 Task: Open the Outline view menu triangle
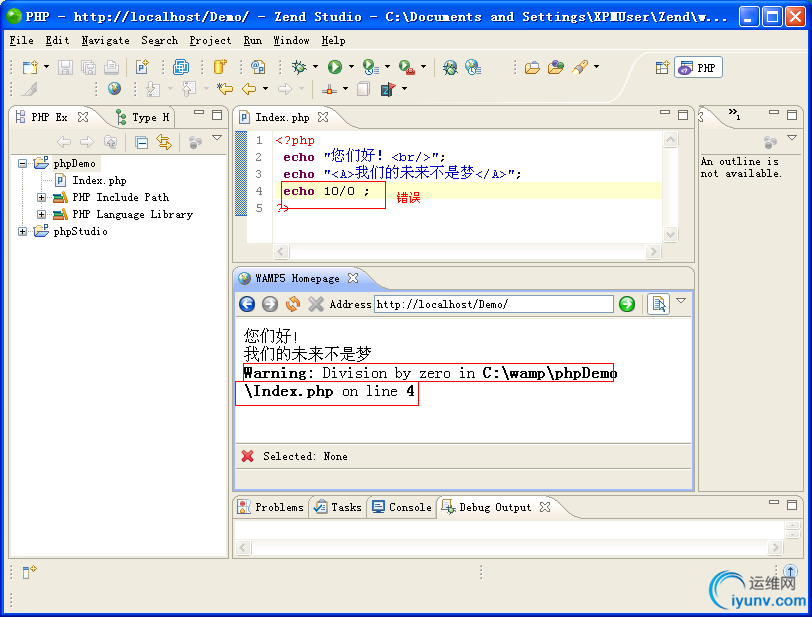(792, 138)
